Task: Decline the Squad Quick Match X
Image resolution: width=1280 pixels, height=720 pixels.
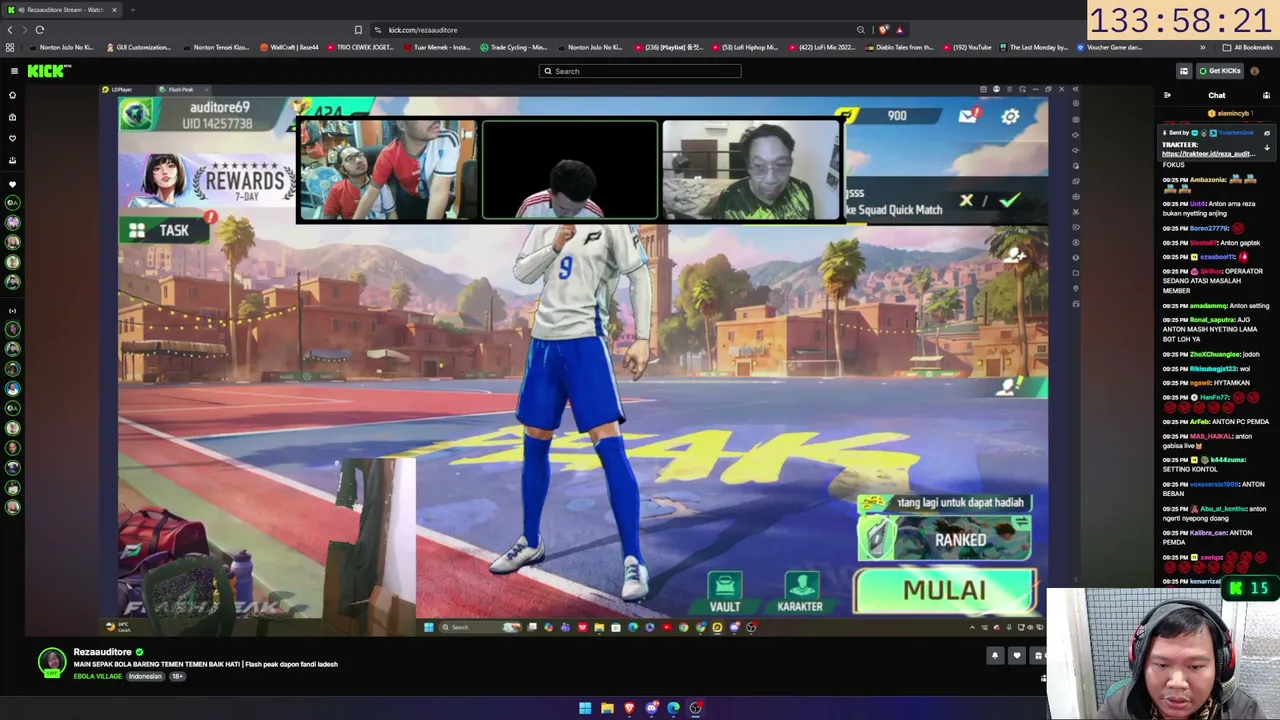Action: (x=966, y=201)
